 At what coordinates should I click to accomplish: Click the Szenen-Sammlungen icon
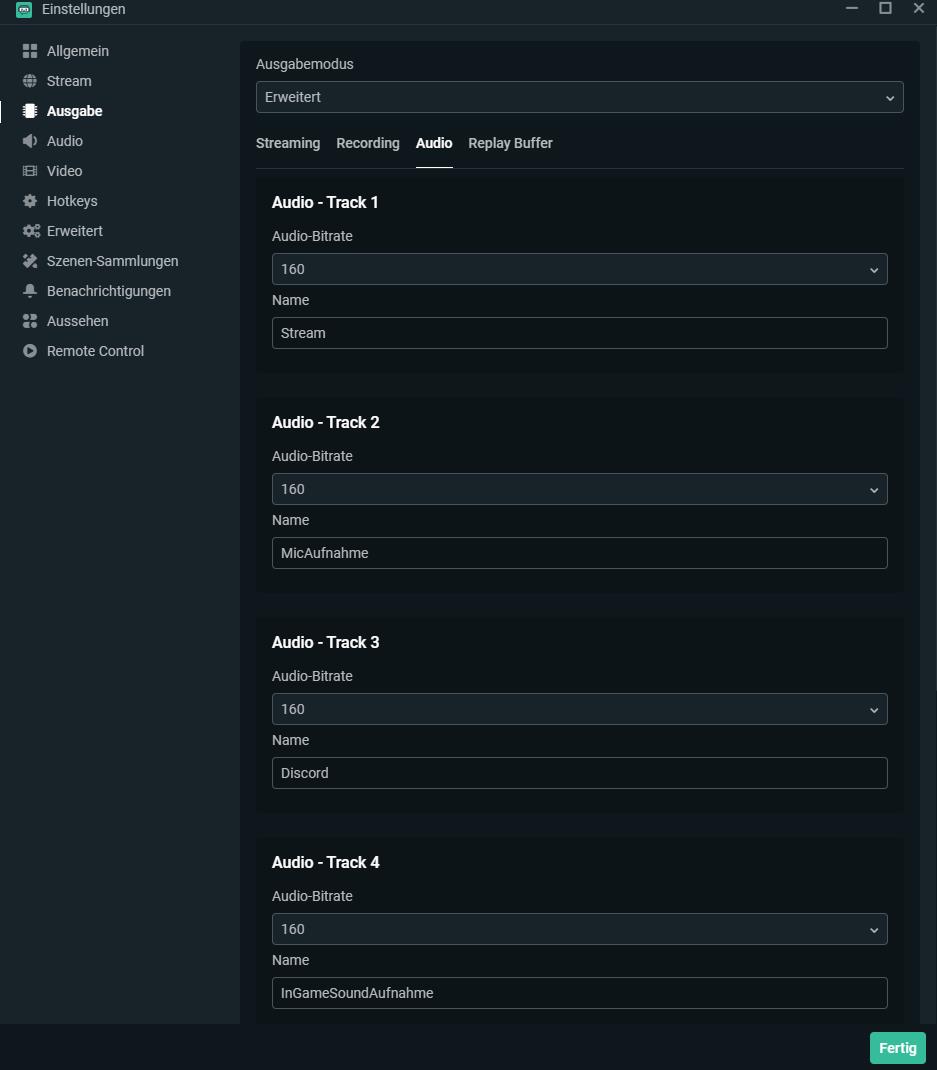[x=30, y=261]
